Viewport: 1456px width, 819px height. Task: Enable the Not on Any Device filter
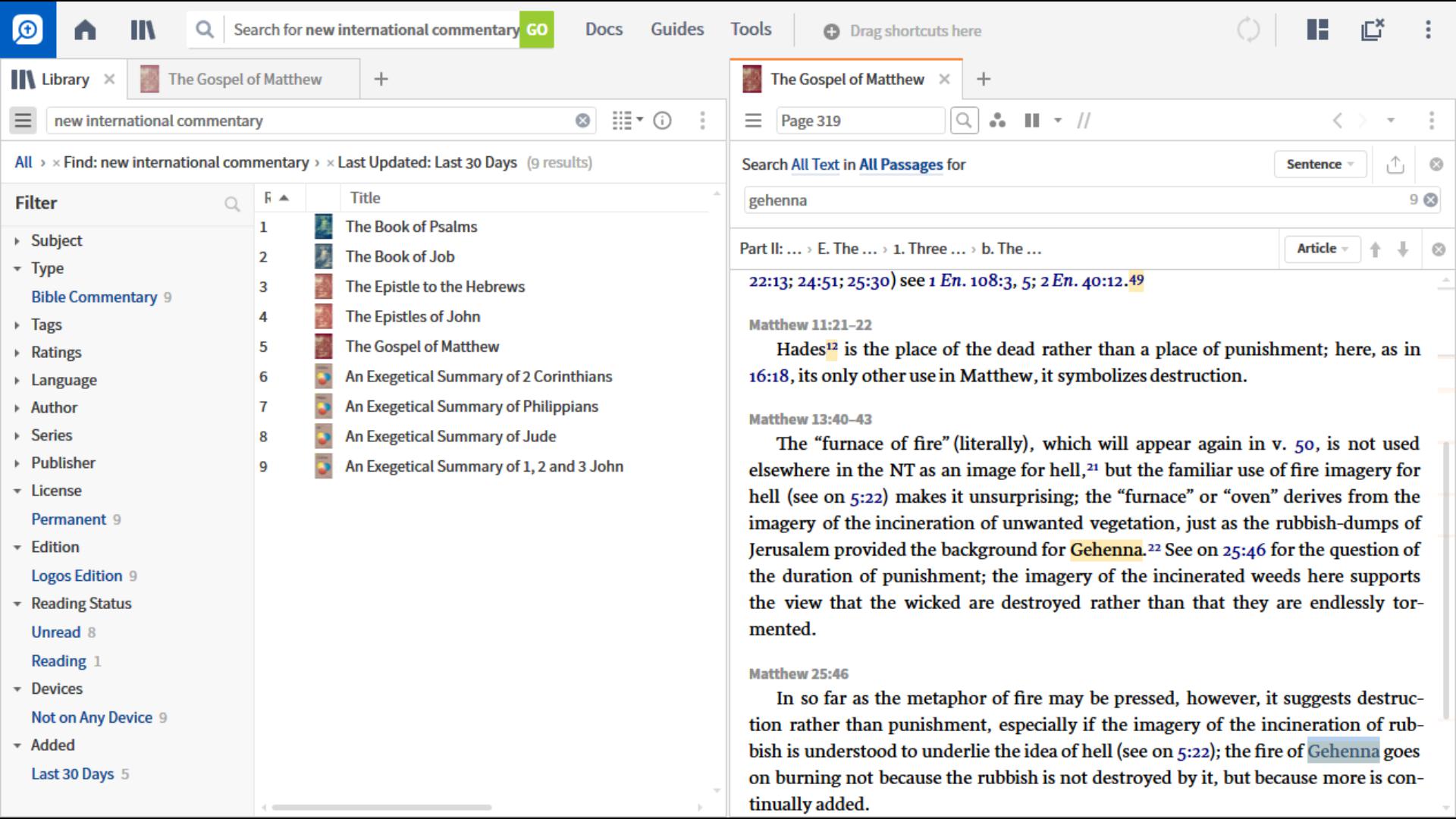91,717
